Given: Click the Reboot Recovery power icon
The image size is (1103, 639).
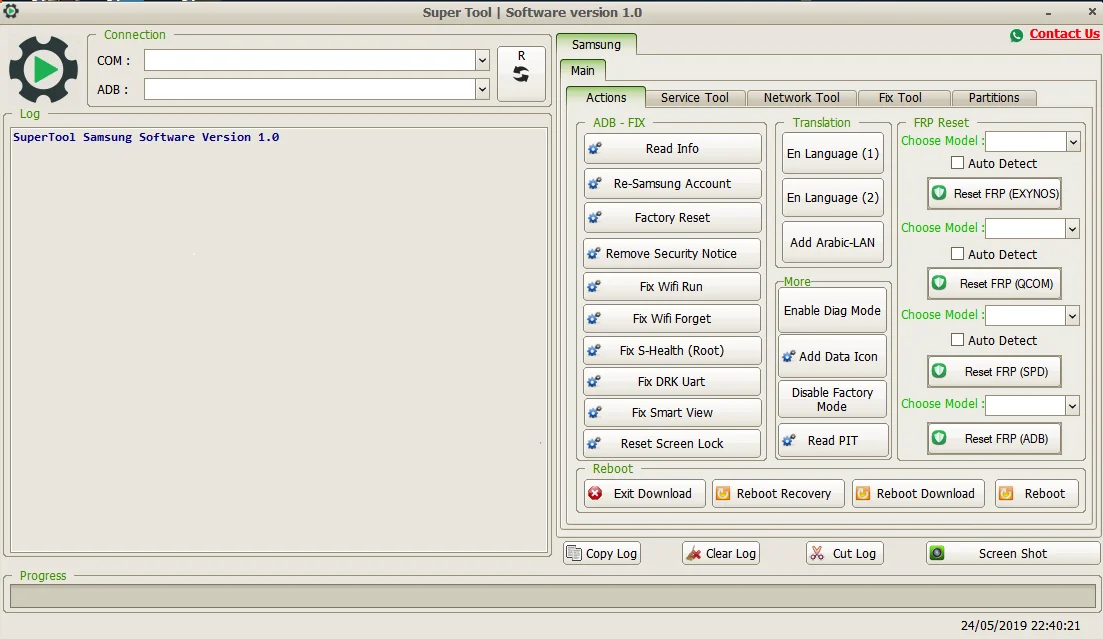Looking at the screenshot, I should pos(722,493).
